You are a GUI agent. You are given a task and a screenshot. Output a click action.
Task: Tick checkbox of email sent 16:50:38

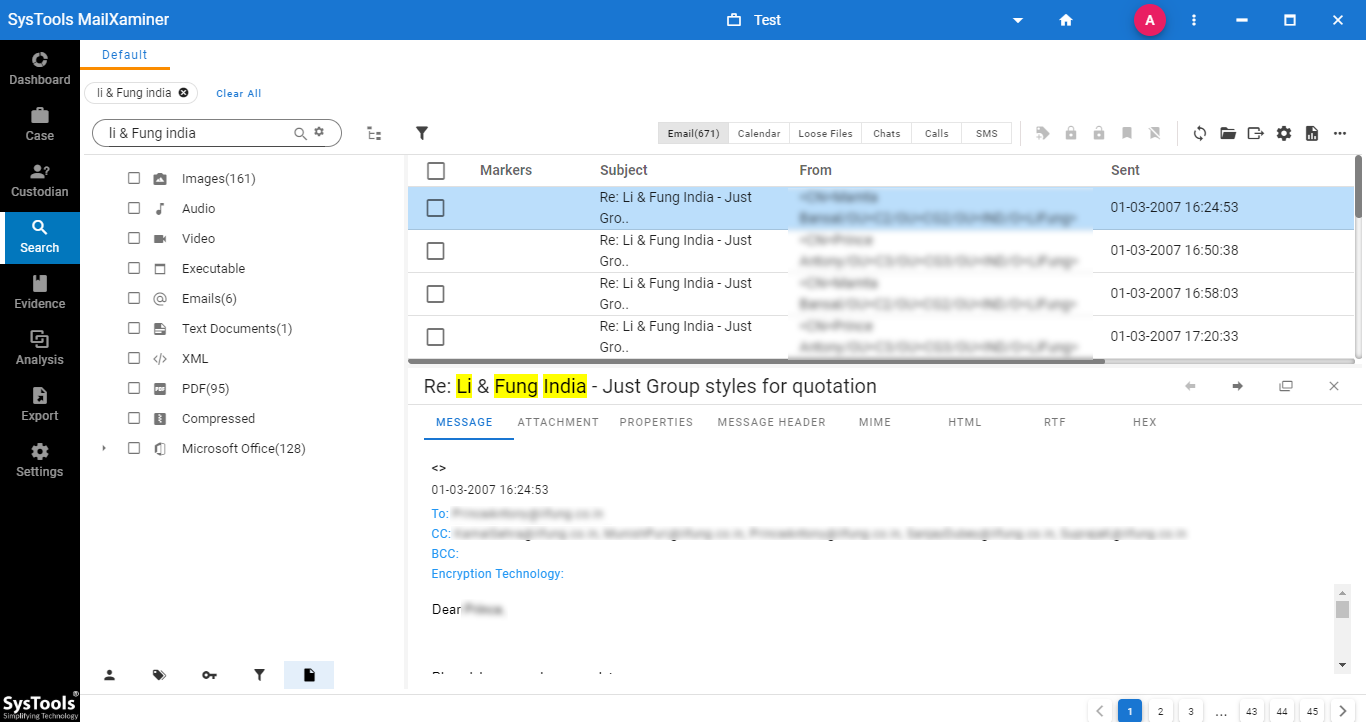coord(436,251)
